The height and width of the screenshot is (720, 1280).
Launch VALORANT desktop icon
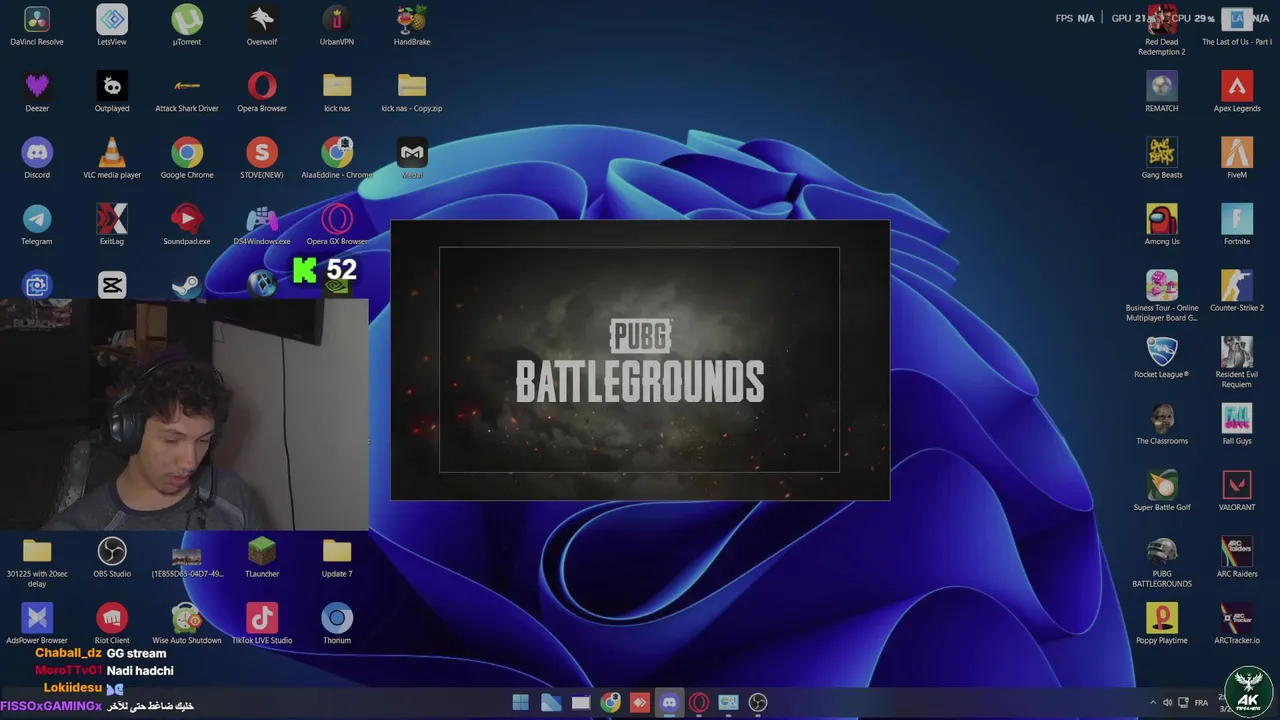pos(1237,491)
